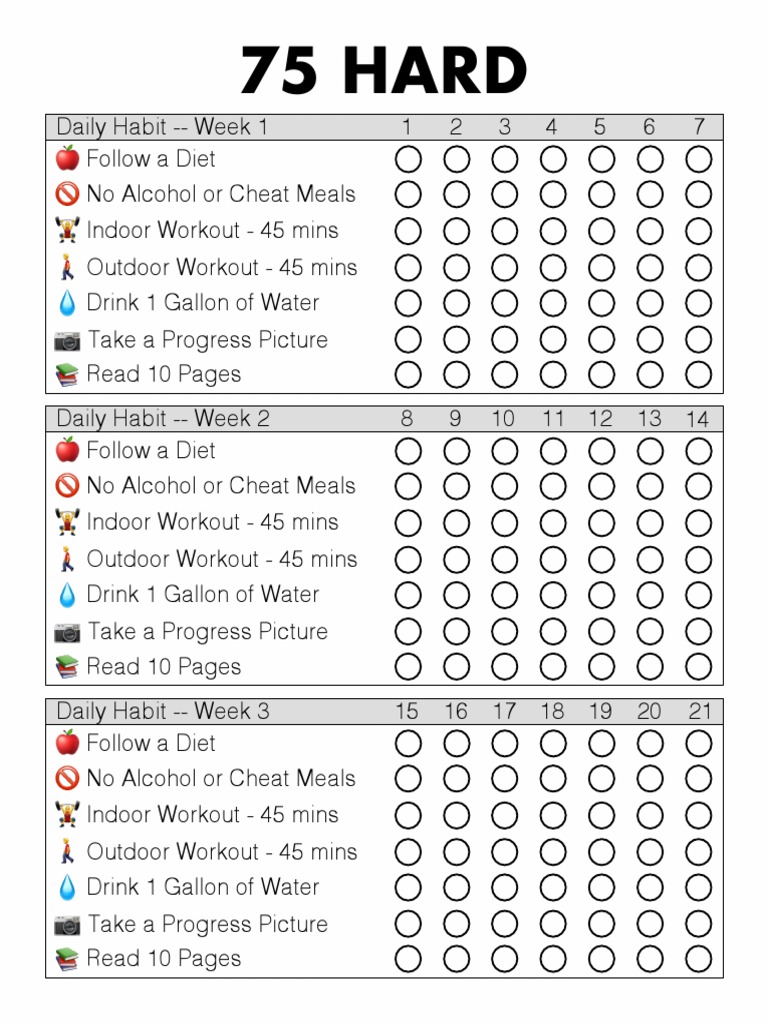Click the Daily Habit -- Week 2 header

(x=163, y=418)
